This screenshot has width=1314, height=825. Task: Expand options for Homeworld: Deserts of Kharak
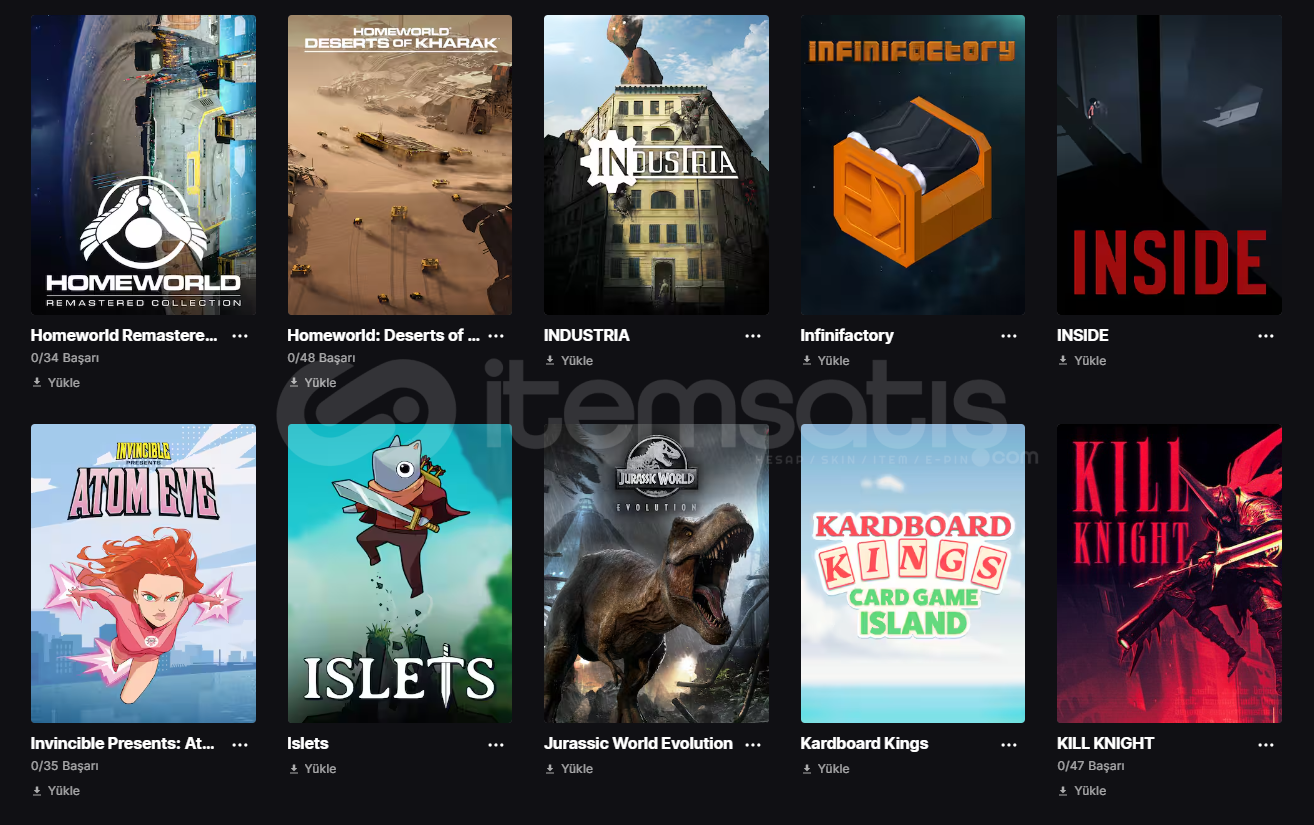[496, 336]
